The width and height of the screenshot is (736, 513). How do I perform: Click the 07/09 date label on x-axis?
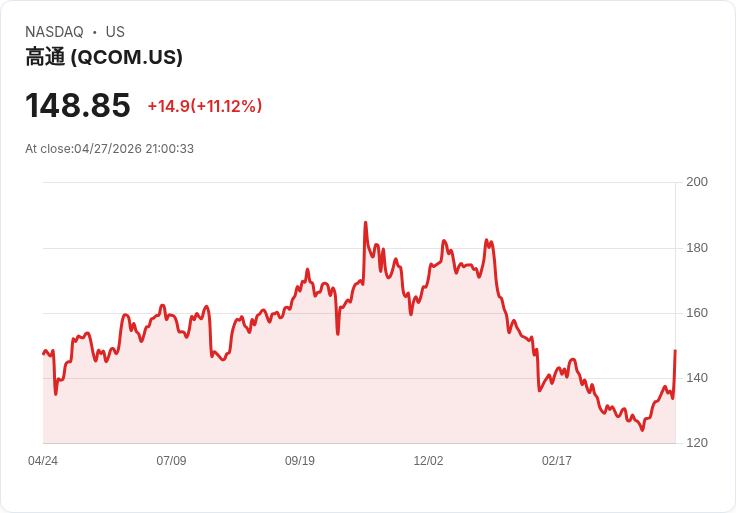click(x=171, y=460)
